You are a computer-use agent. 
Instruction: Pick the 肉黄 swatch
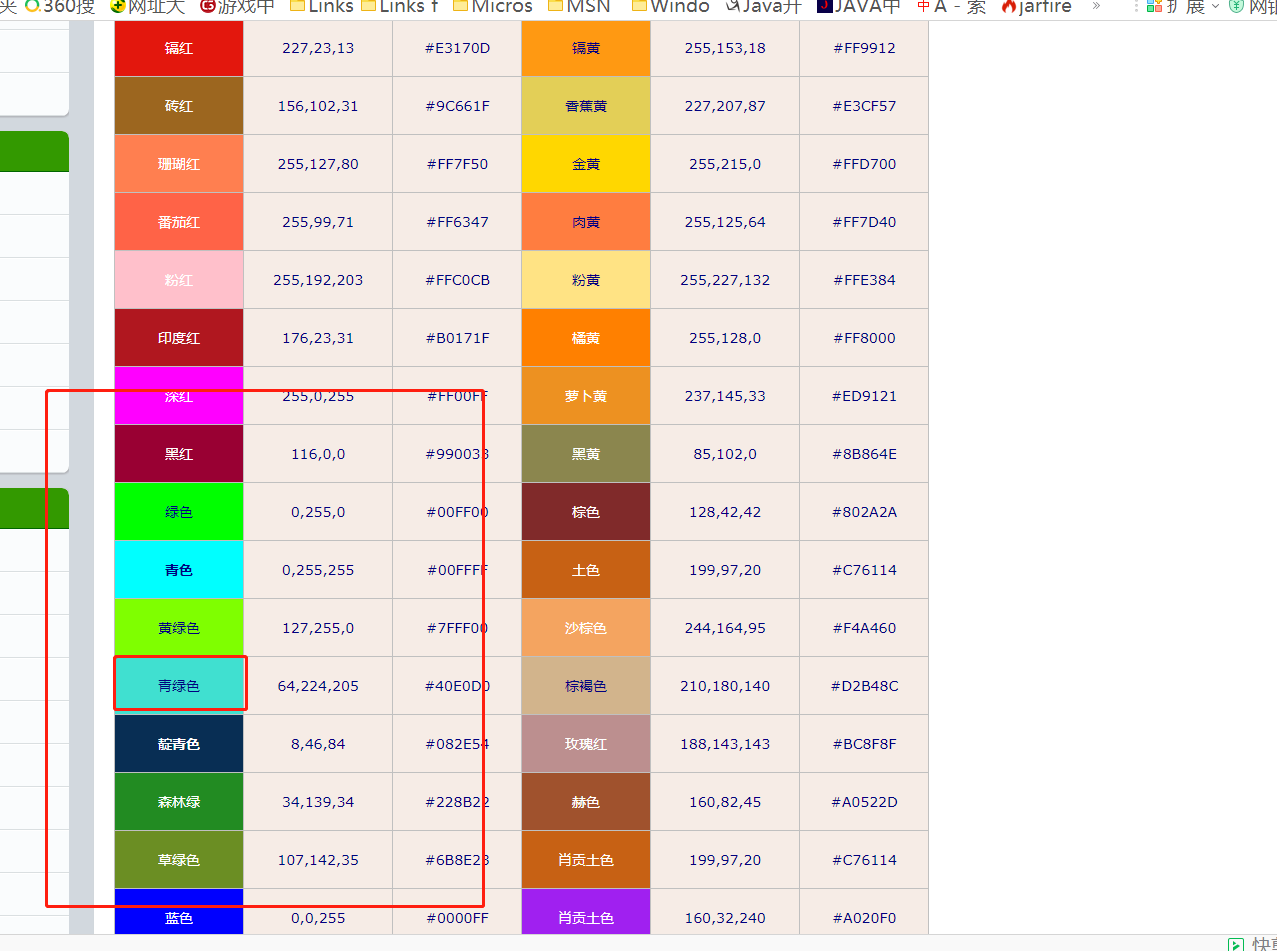pyautogui.click(x=586, y=222)
